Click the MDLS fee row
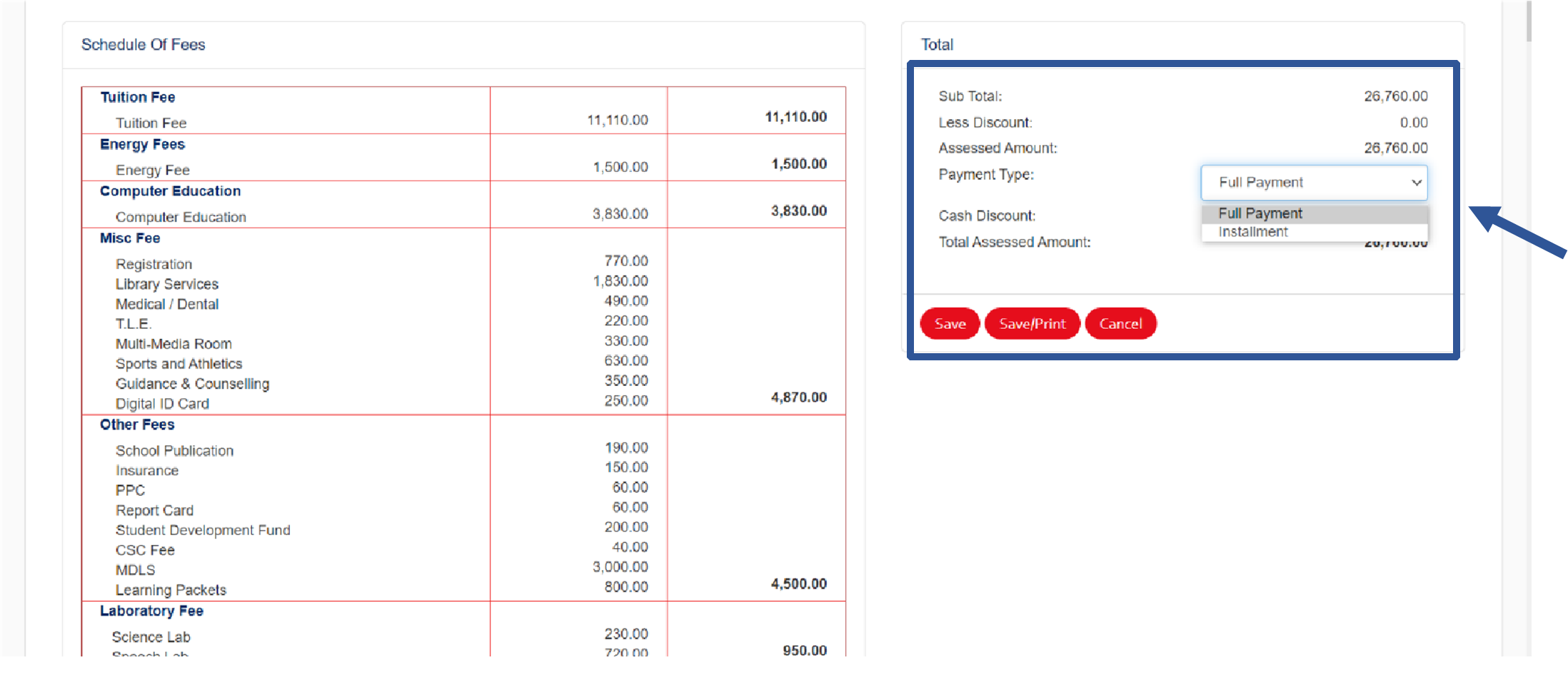Image resolution: width=1568 pixels, height=680 pixels. pos(135,570)
